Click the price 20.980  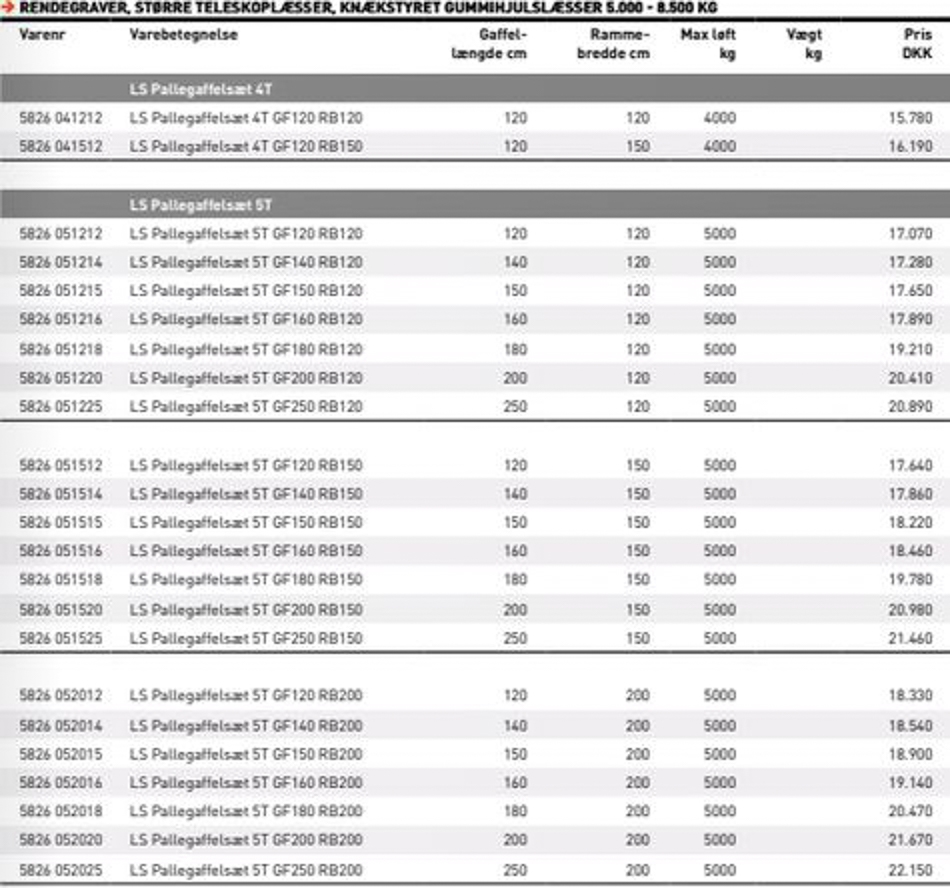[x=910, y=609]
